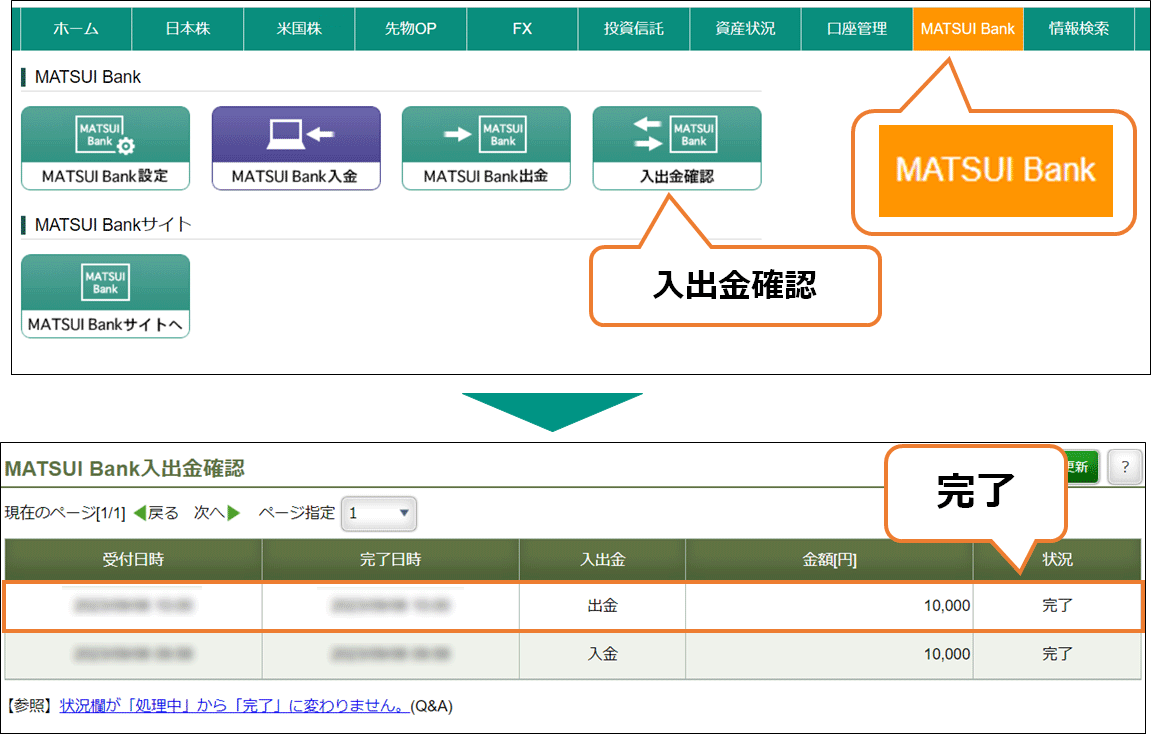Viewport: 1151px width, 739px height.
Task: Switch to the 先物OP tab
Action: [x=411, y=29]
